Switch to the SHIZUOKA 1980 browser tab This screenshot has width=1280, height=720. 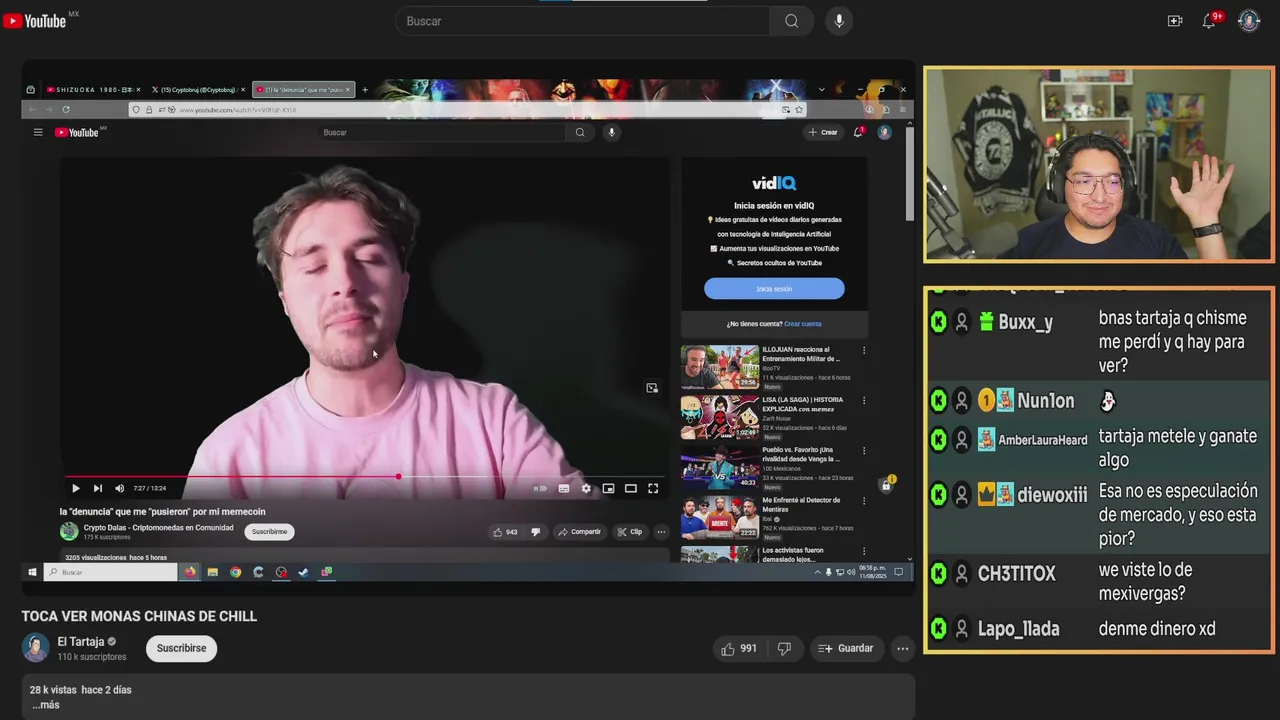(92, 90)
